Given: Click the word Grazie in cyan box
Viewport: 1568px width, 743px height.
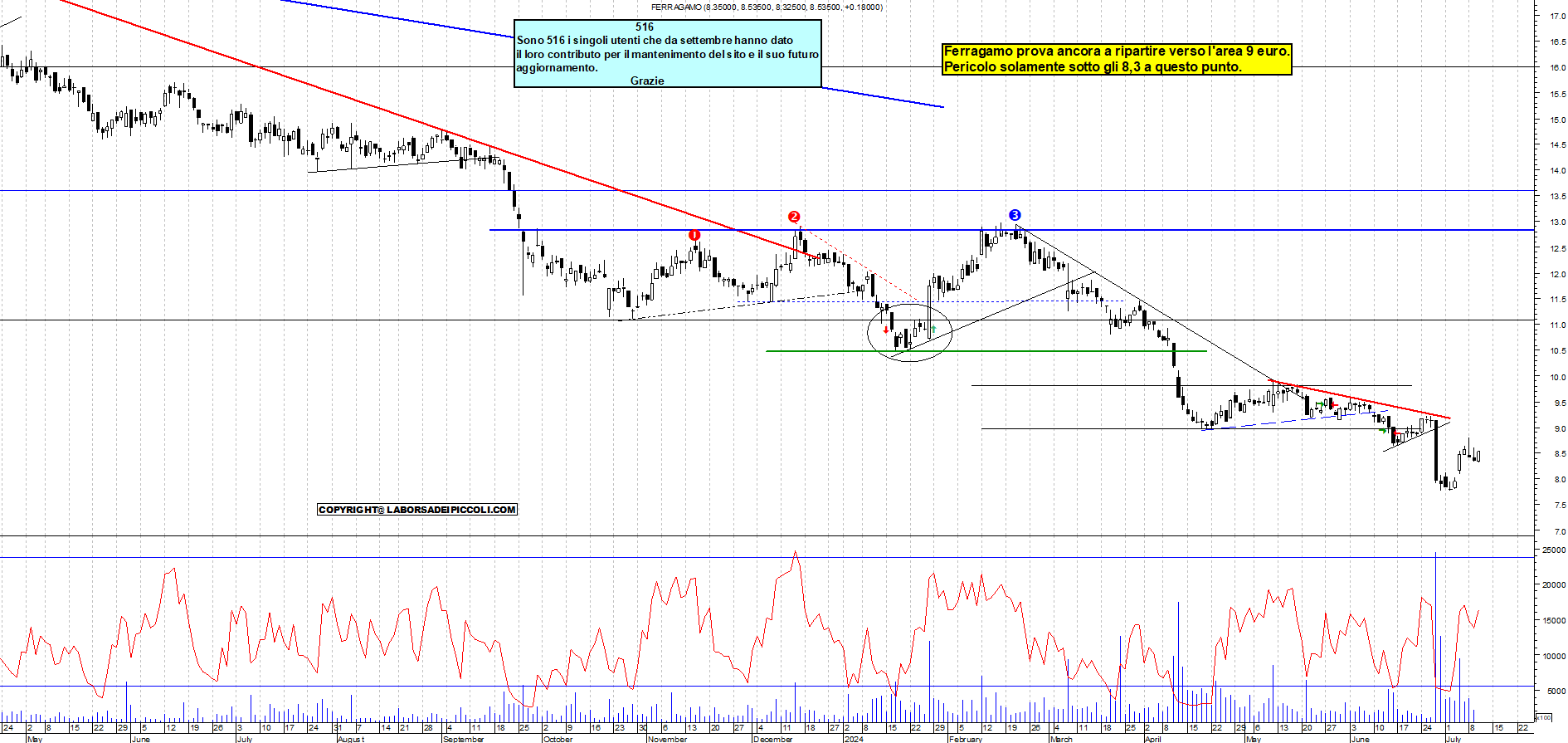Looking at the screenshot, I should [x=647, y=81].
